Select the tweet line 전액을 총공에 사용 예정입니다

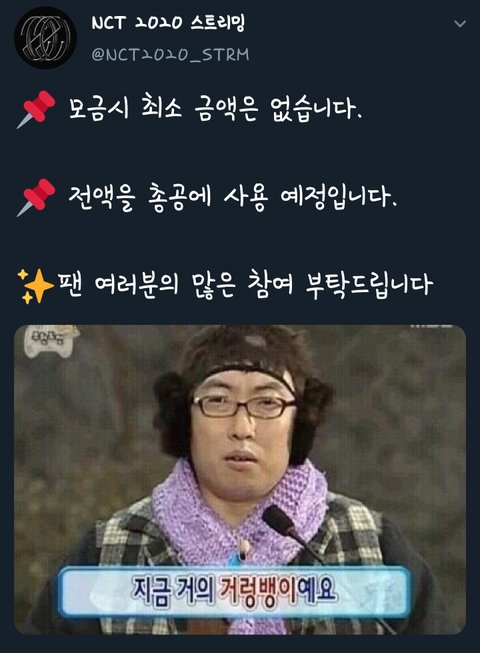pos(232,197)
